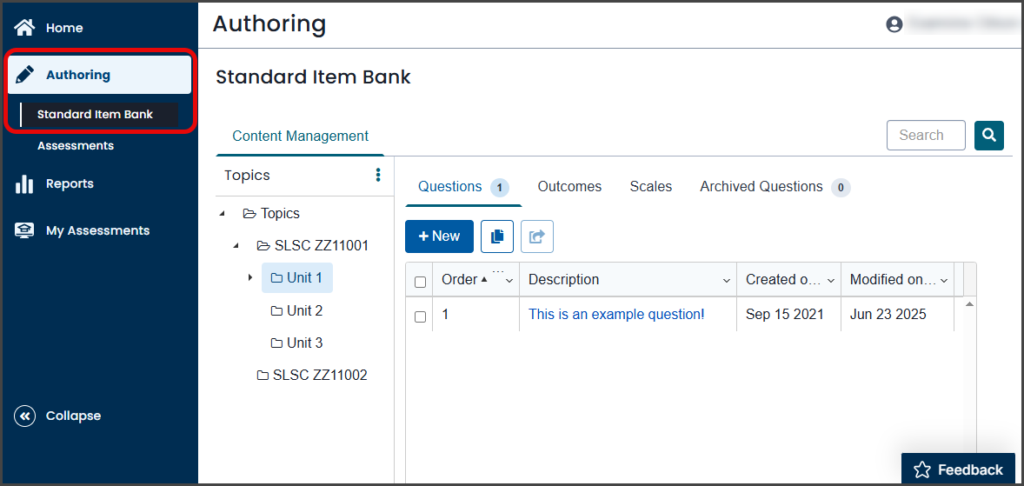Viewport: 1024px width, 486px height.
Task: Click the Home house icon in sidebar
Action: tap(25, 28)
